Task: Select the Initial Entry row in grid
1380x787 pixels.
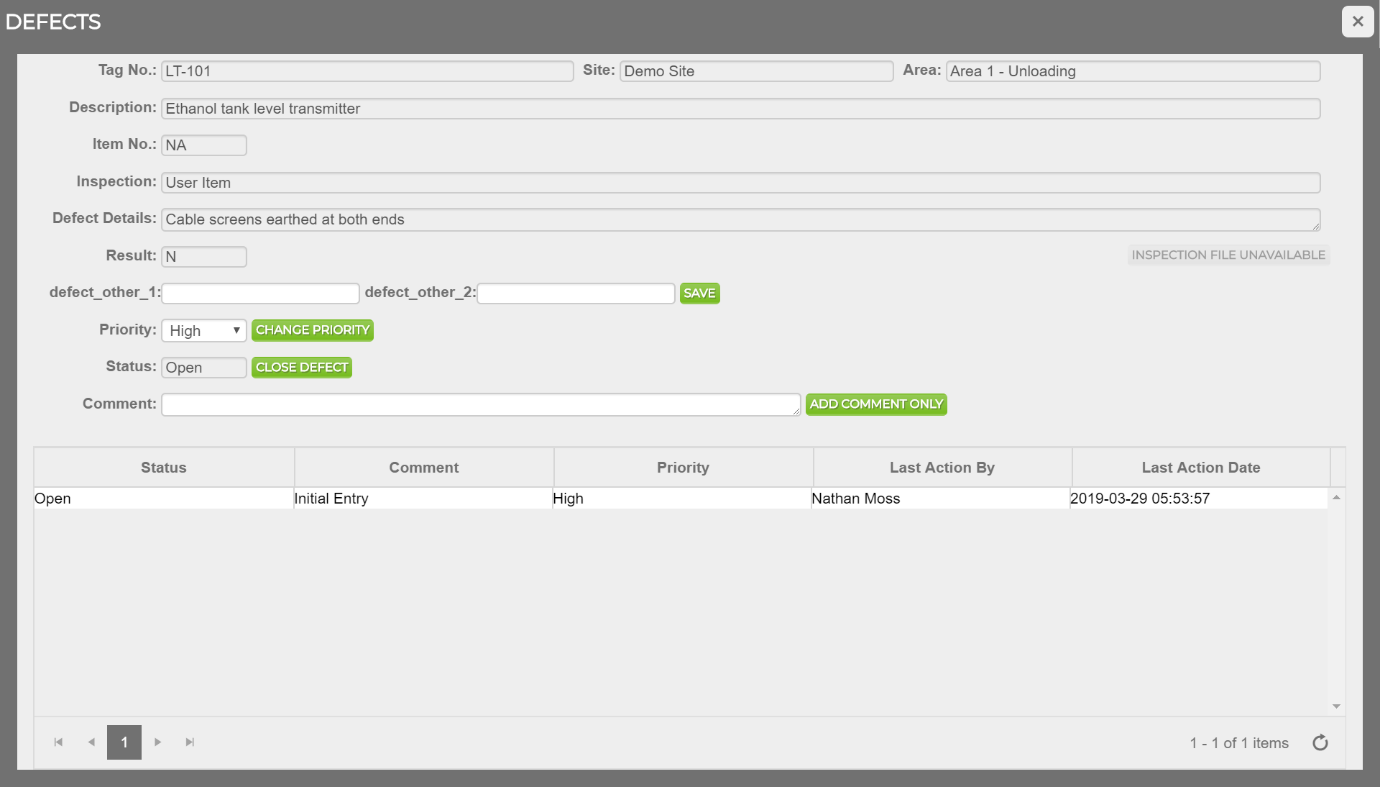Action: (423, 499)
